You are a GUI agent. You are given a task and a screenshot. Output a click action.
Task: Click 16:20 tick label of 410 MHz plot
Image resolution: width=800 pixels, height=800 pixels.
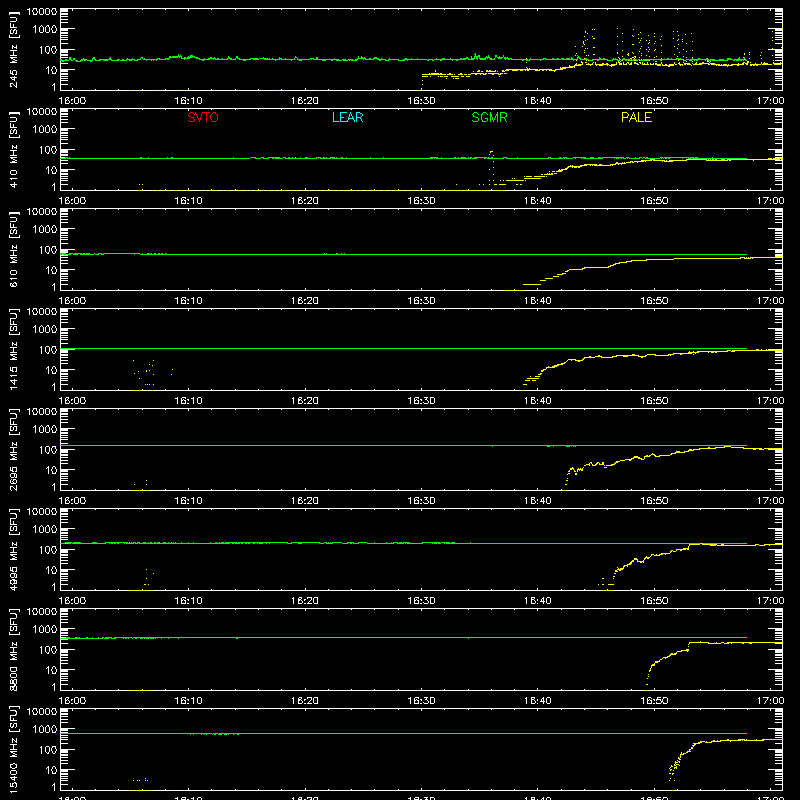coord(305,201)
